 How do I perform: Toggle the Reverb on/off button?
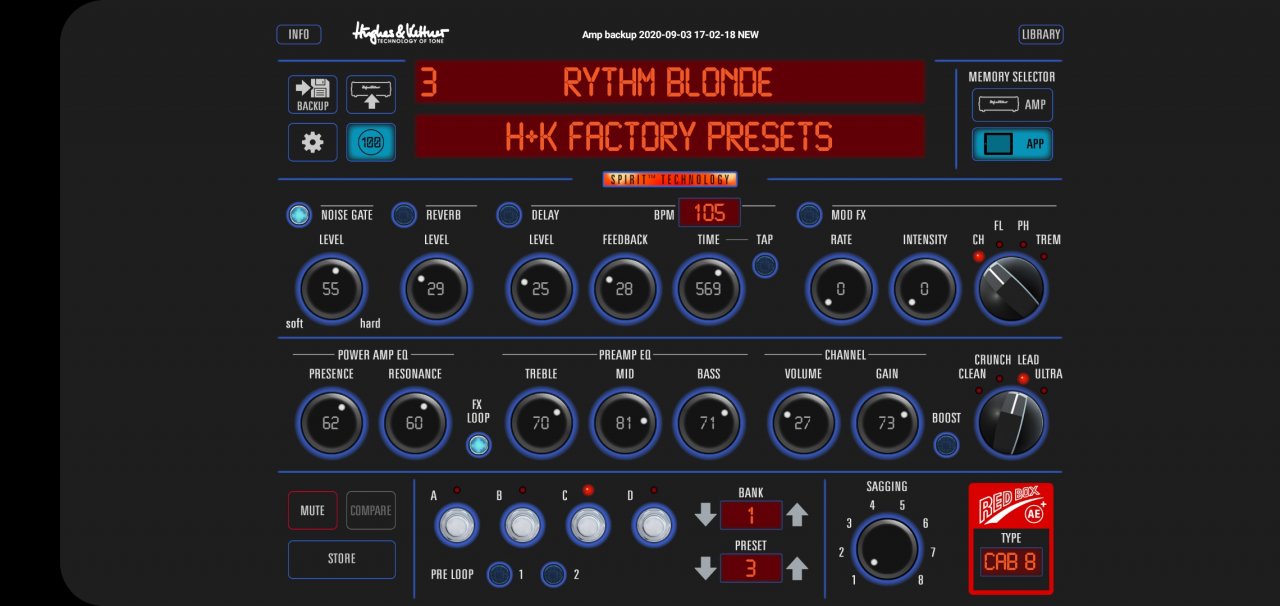click(404, 214)
